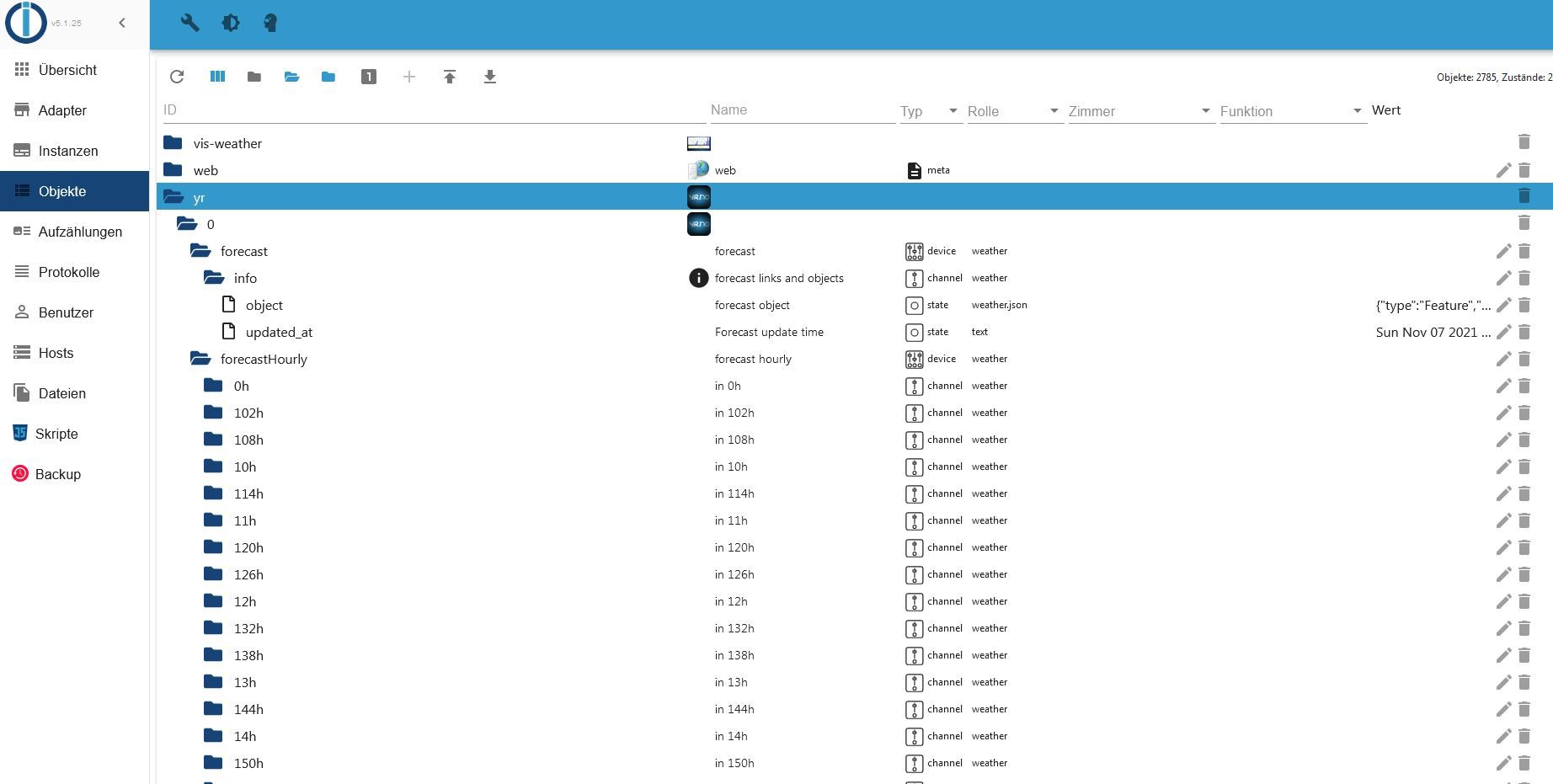1553x784 pixels.
Task: Refresh the object tree
Action: coord(177,77)
